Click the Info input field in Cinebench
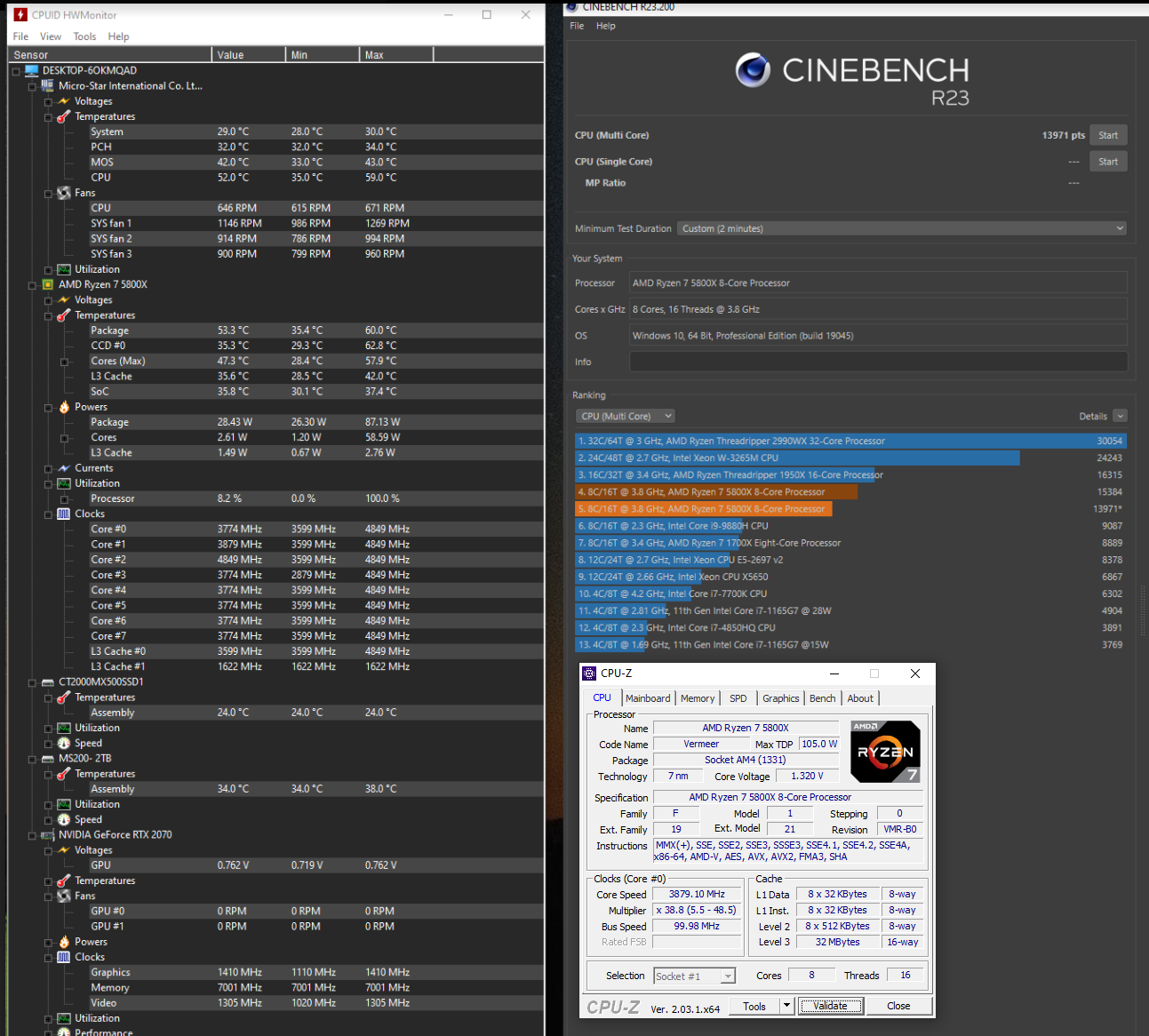This screenshot has height=1036, width=1149. [x=879, y=362]
